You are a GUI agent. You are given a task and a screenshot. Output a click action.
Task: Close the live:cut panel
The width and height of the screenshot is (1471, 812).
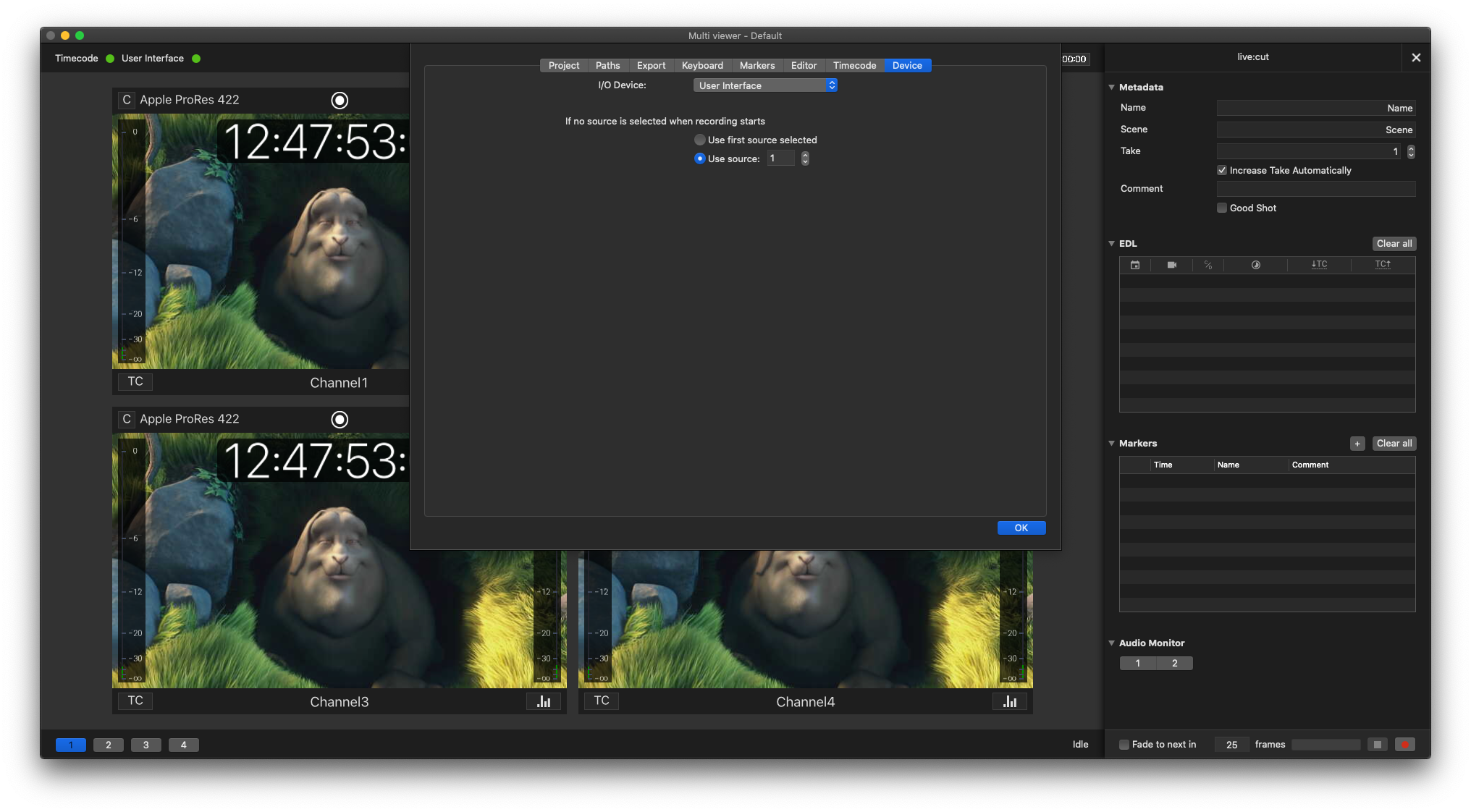1416,57
